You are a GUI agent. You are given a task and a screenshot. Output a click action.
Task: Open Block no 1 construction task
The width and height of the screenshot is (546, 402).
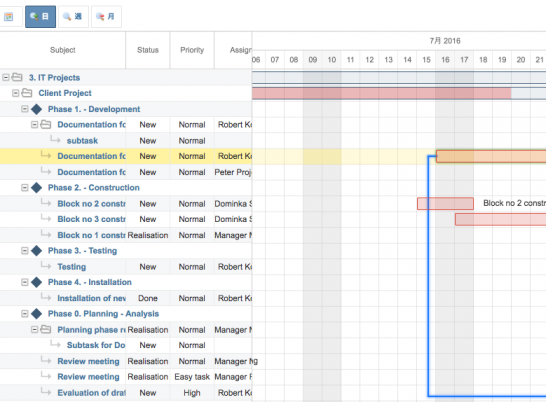point(92,235)
